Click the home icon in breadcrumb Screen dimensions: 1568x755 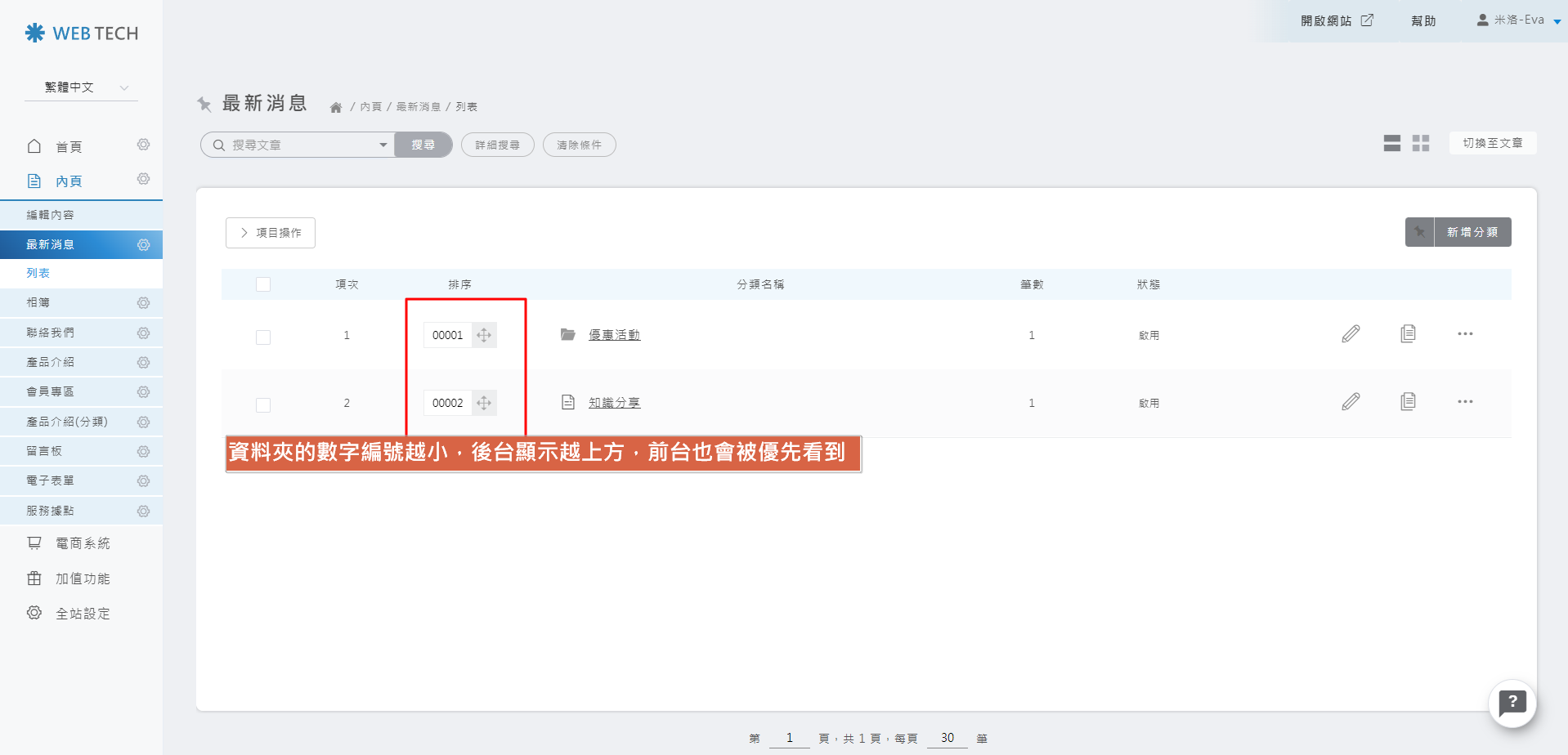pyautogui.click(x=335, y=107)
